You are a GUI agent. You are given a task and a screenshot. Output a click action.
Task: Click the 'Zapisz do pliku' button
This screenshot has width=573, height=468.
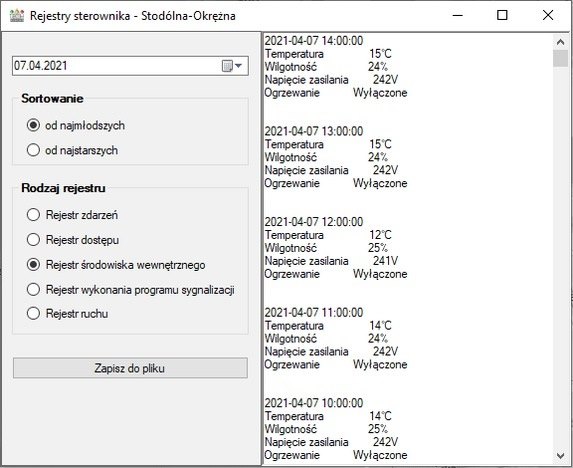coord(130,368)
